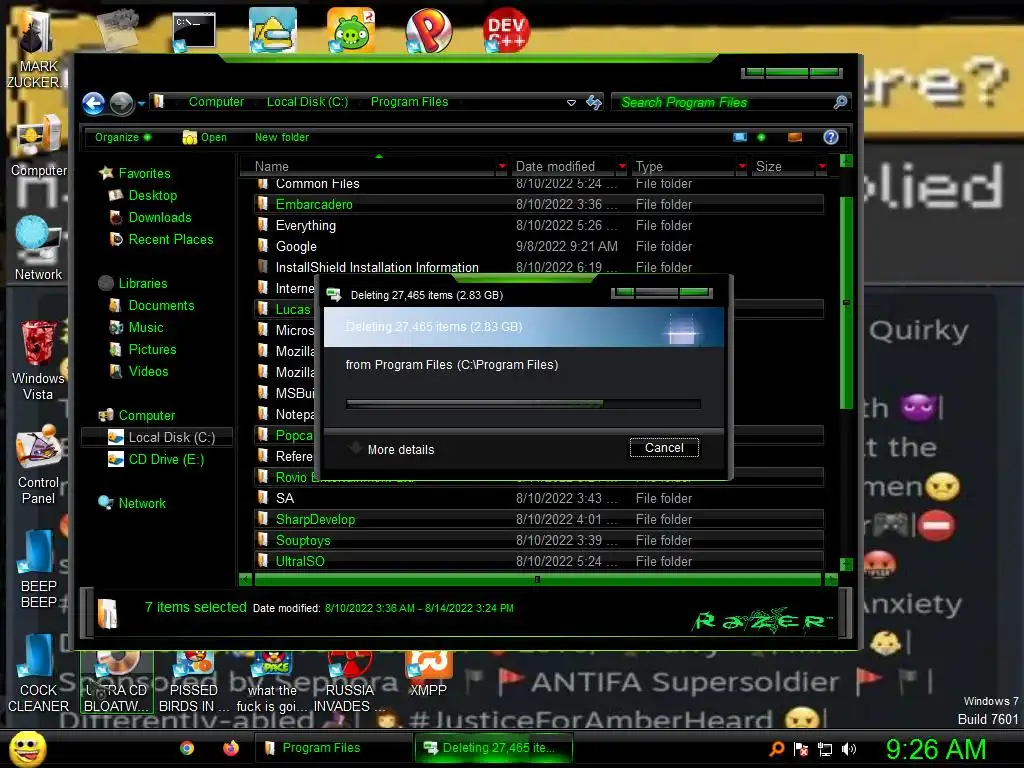Open the Organize menu

pyautogui.click(x=123, y=137)
